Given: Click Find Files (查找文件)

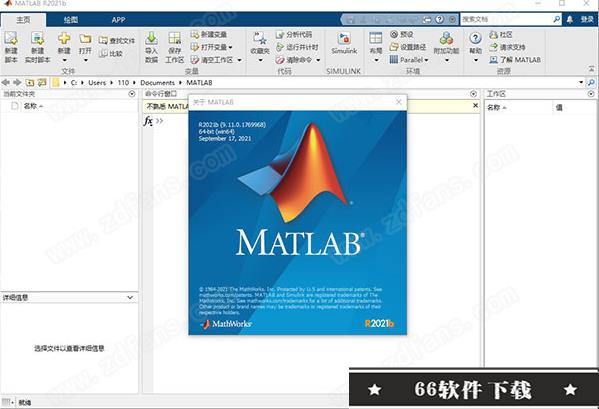Looking at the screenshot, I should coord(117,40).
